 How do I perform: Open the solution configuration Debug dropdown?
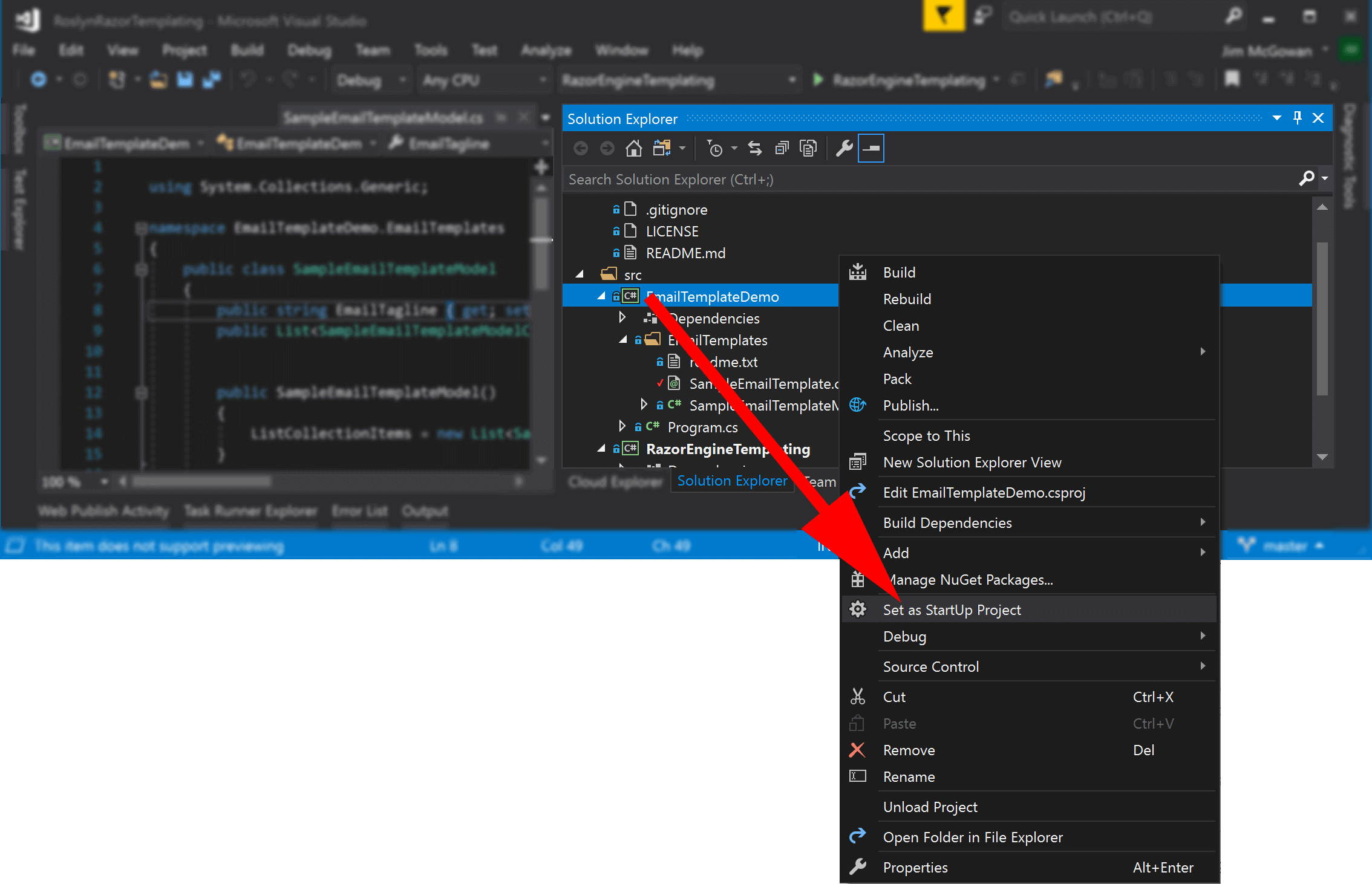click(x=371, y=80)
